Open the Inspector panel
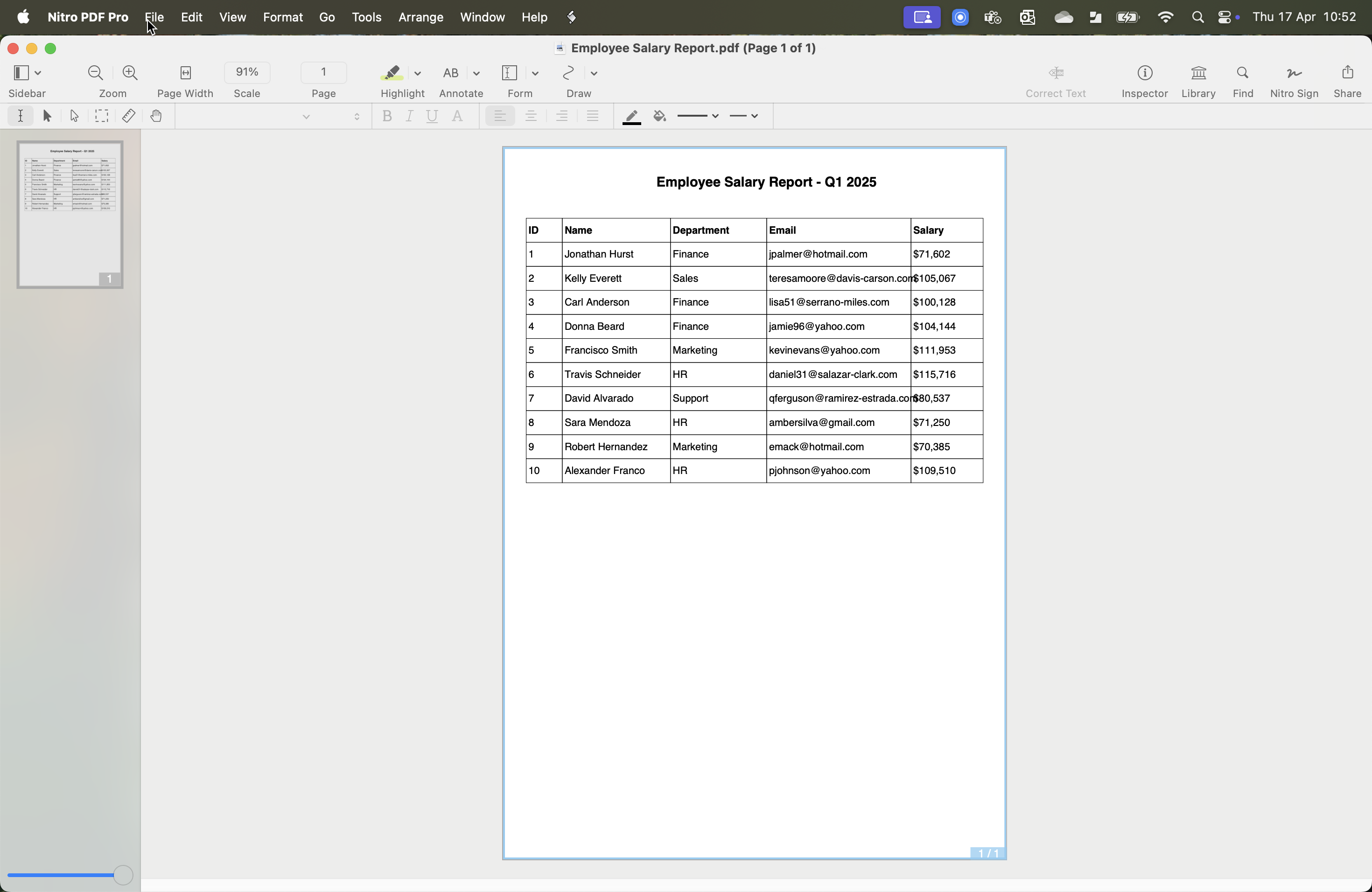 [1145, 73]
